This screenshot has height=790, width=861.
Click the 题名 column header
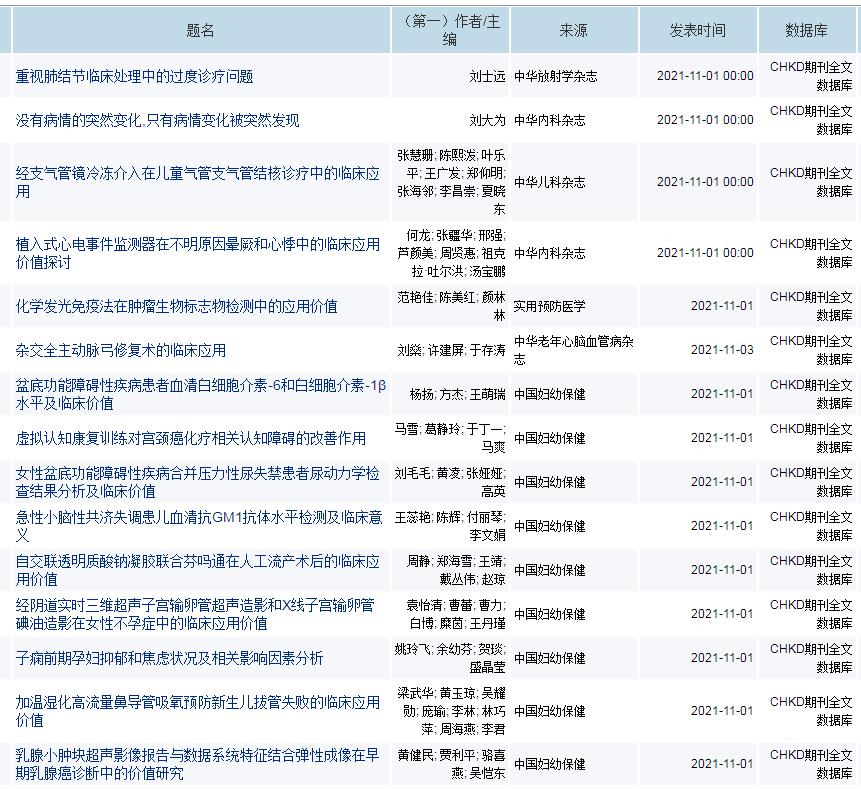pos(200,31)
